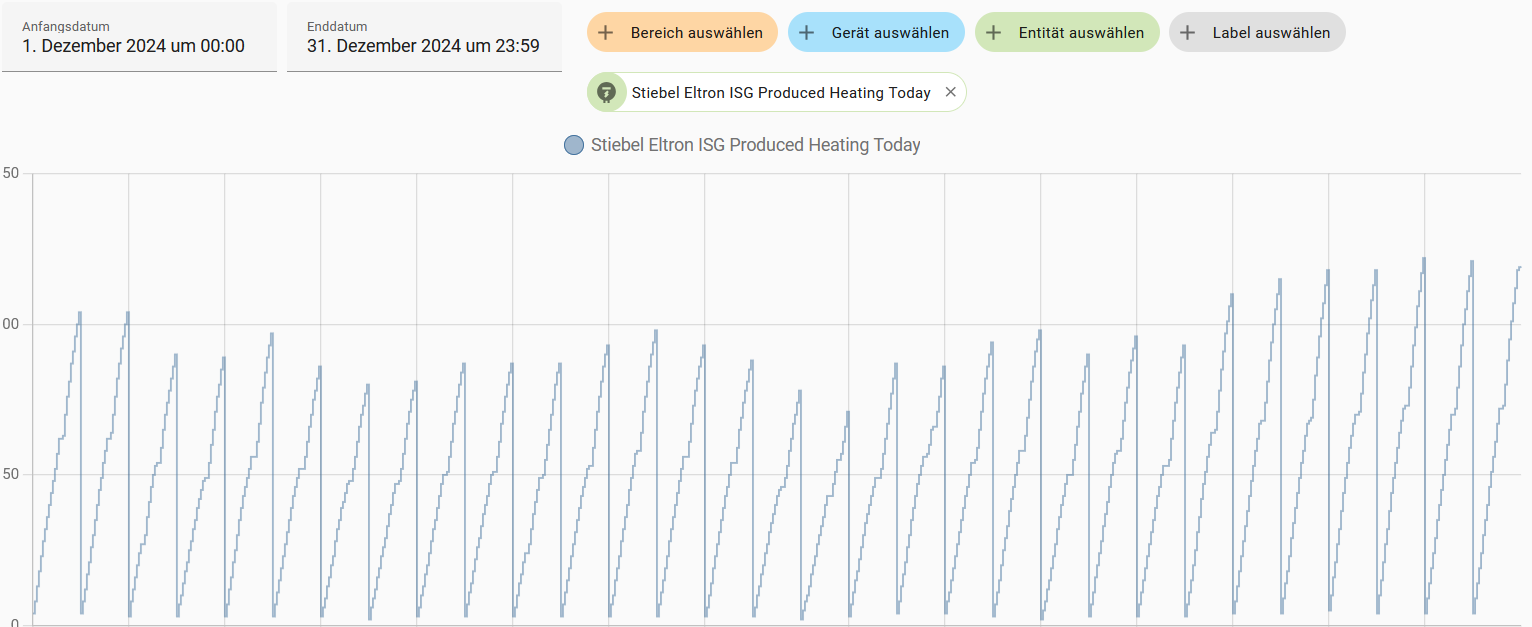Open the Enddatum date picker
The width and height of the screenshot is (1532, 627).
click(424, 37)
